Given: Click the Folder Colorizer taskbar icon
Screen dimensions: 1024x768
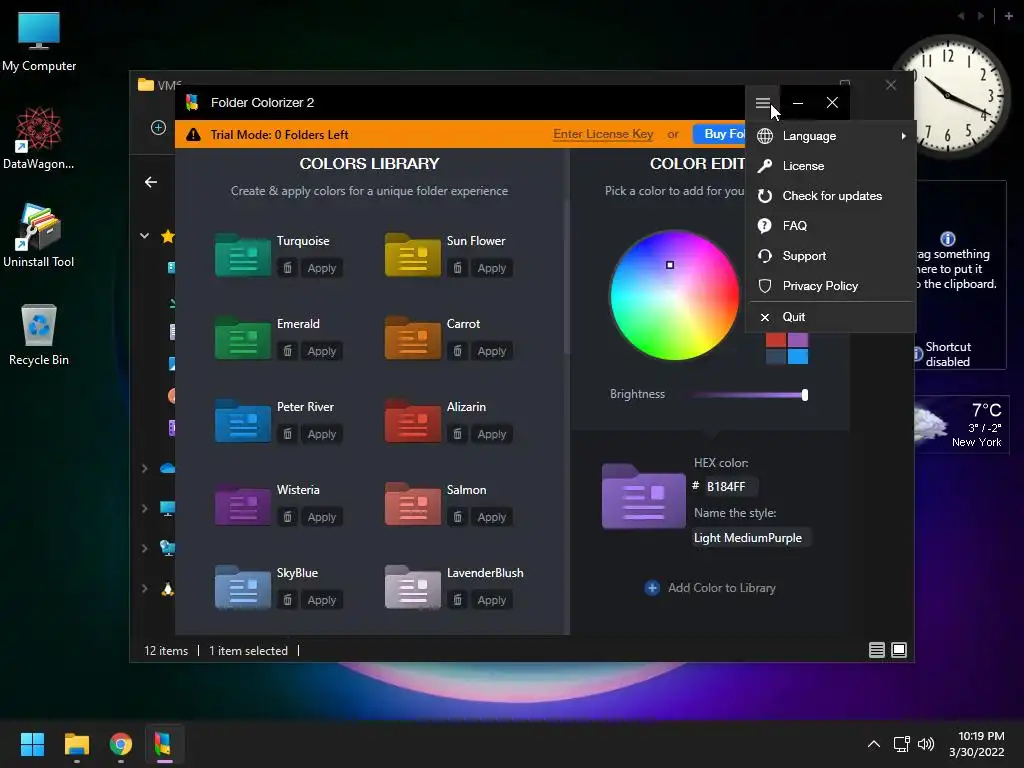Looking at the screenshot, I should [164, 744].
